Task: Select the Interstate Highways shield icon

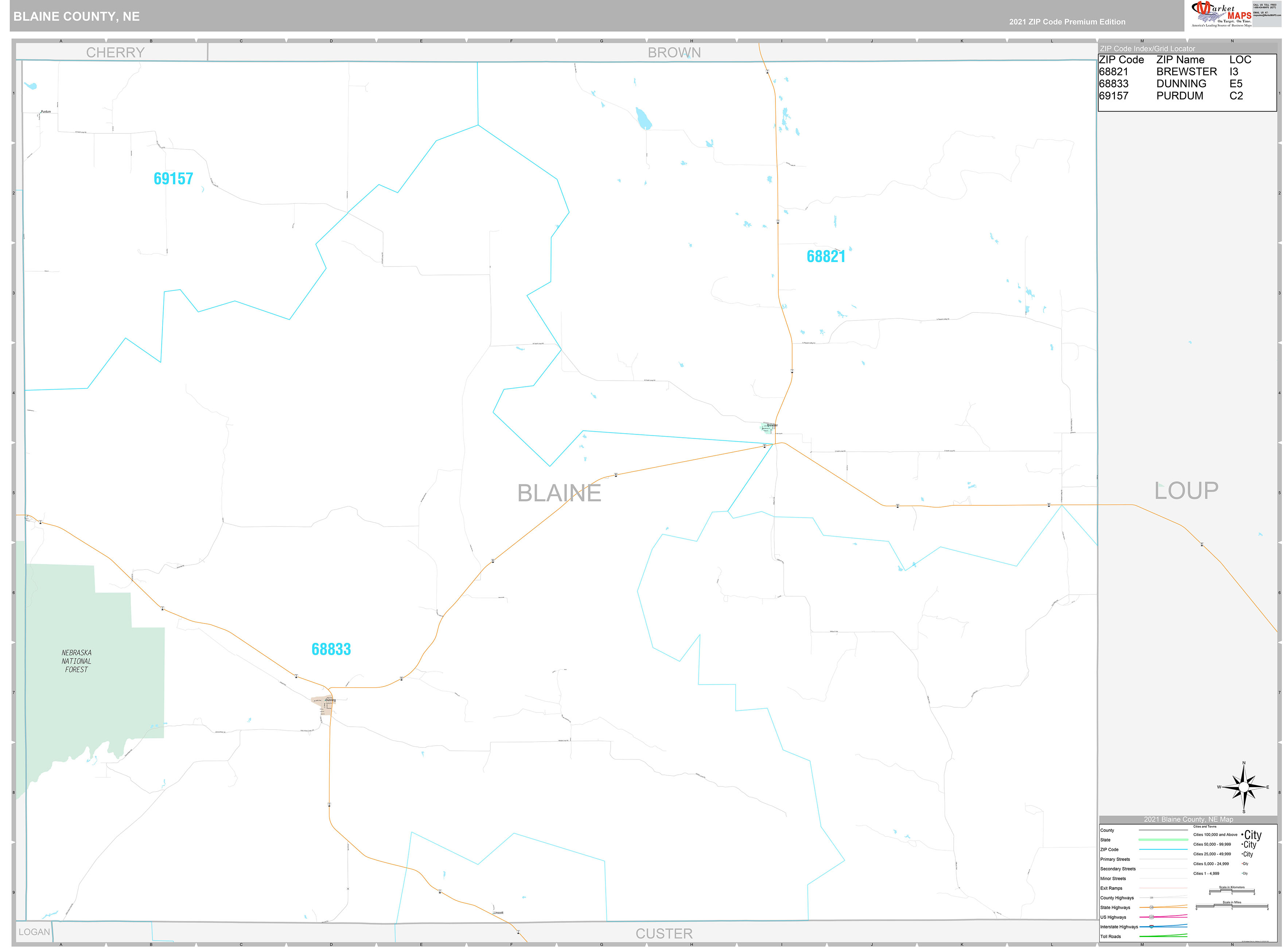Action: [x=1151, y=927]
